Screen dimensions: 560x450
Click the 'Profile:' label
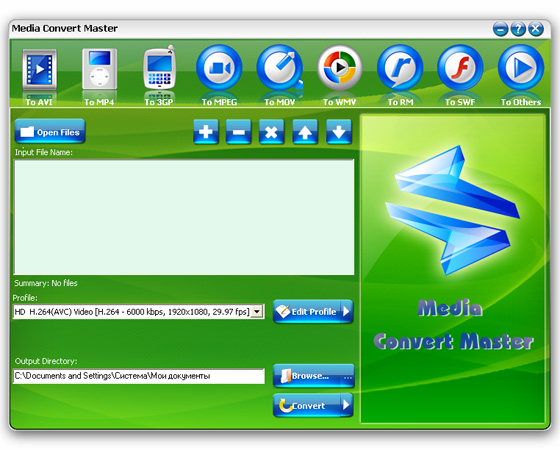25,298
